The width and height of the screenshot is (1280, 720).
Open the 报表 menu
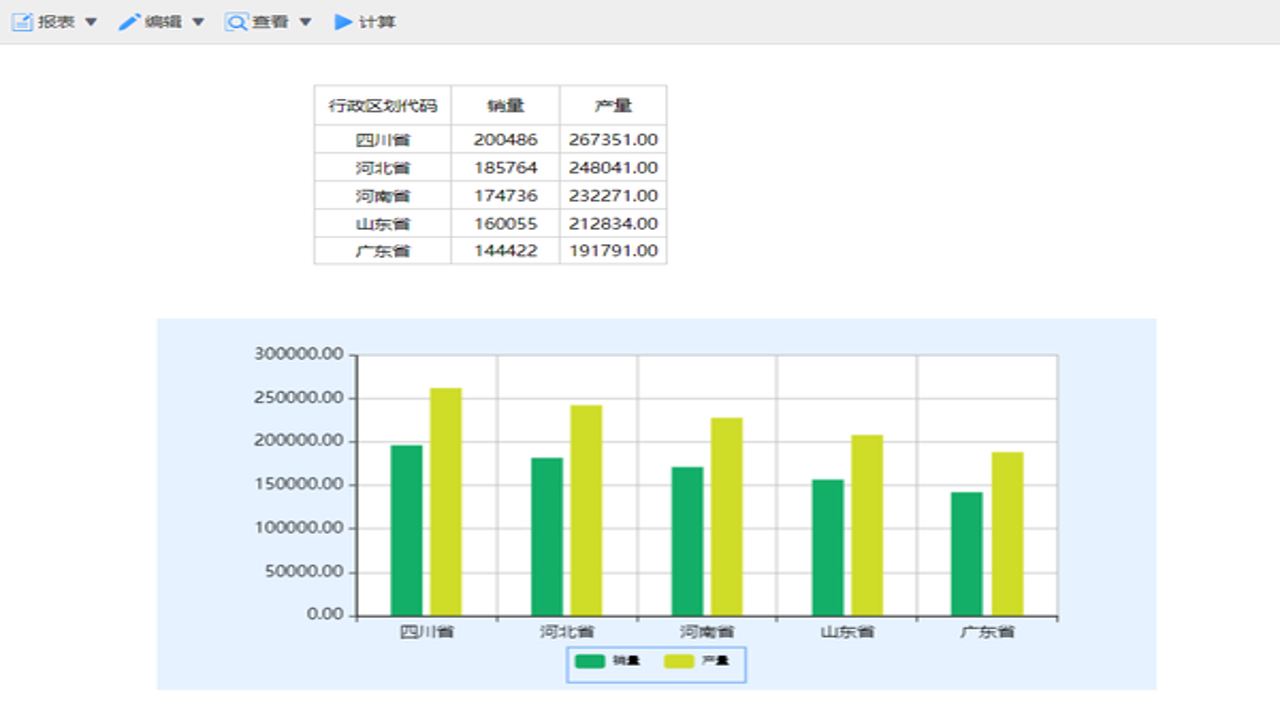[55, 22]
